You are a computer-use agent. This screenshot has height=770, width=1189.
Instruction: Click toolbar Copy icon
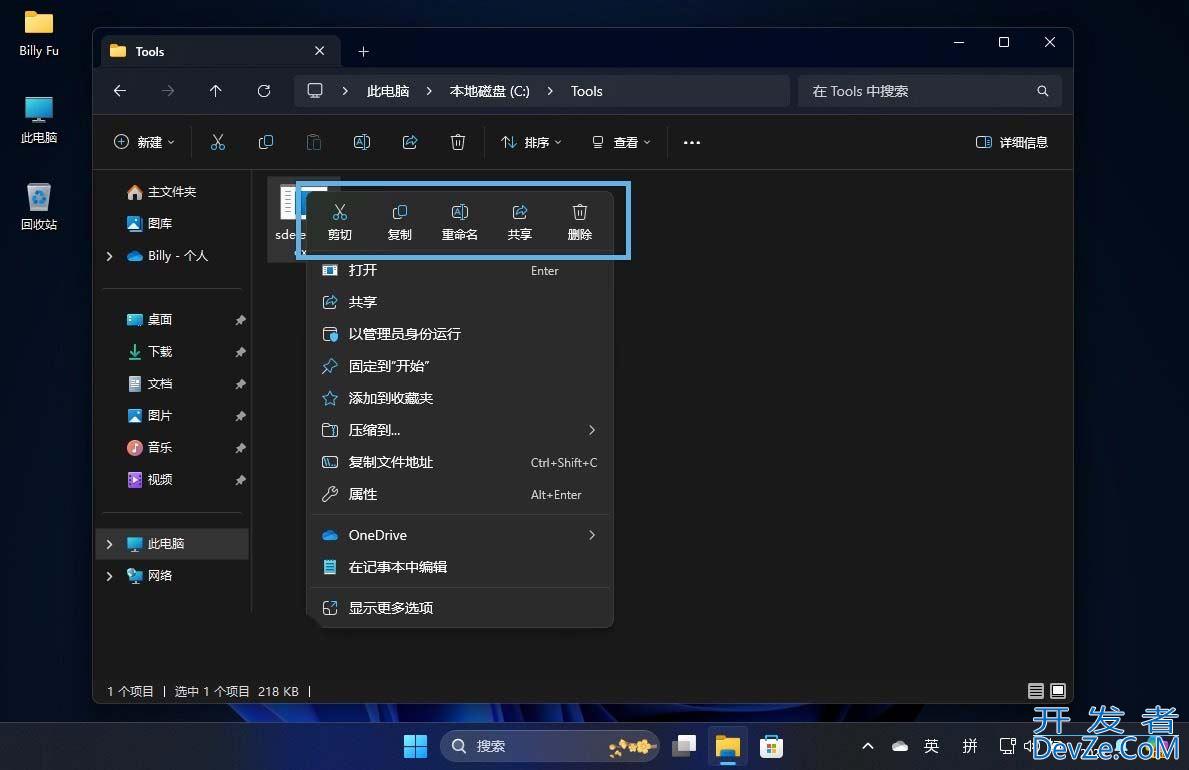[265, 142]
